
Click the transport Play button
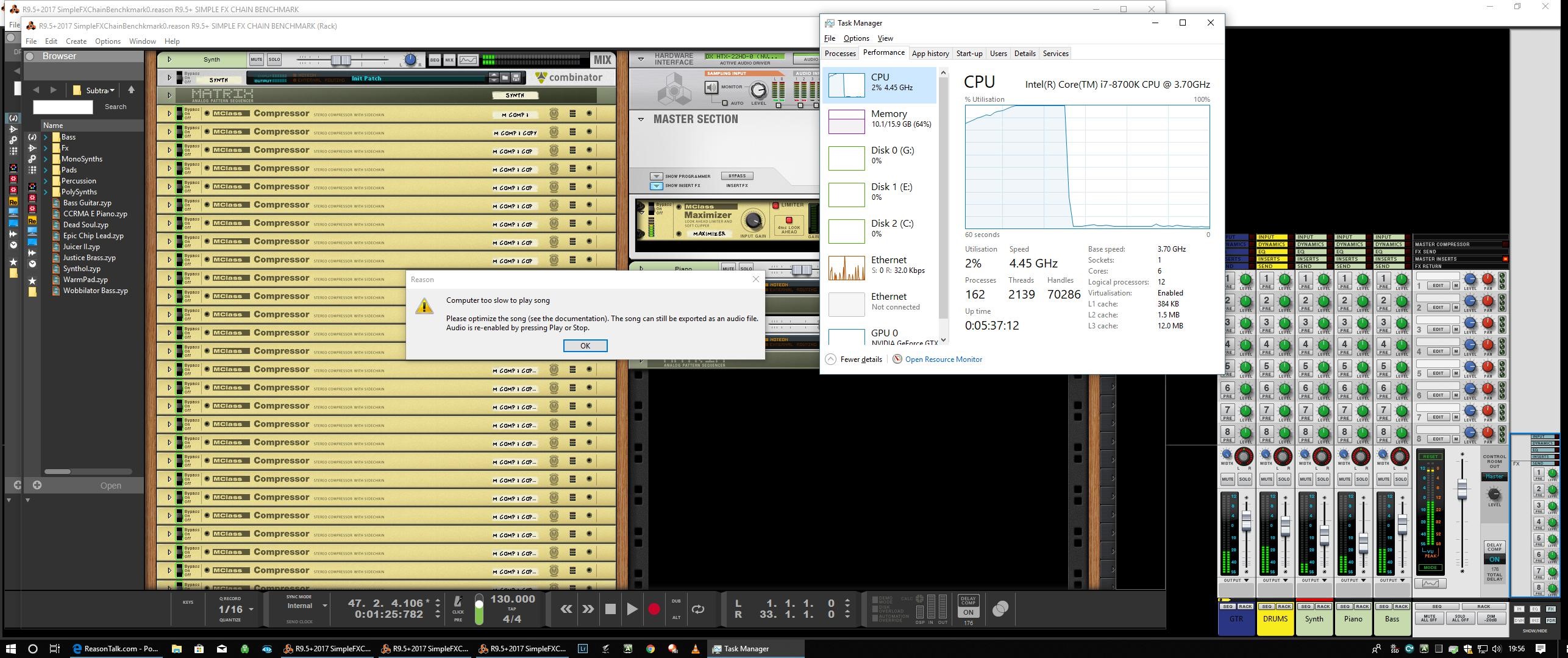pyautogui.click(x=632, y=609)
